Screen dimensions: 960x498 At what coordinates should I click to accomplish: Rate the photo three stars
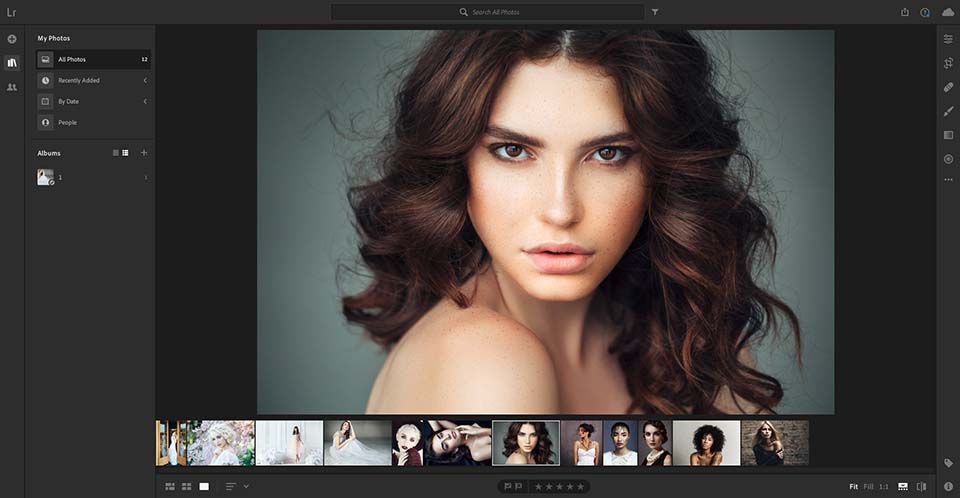[559, 486]
